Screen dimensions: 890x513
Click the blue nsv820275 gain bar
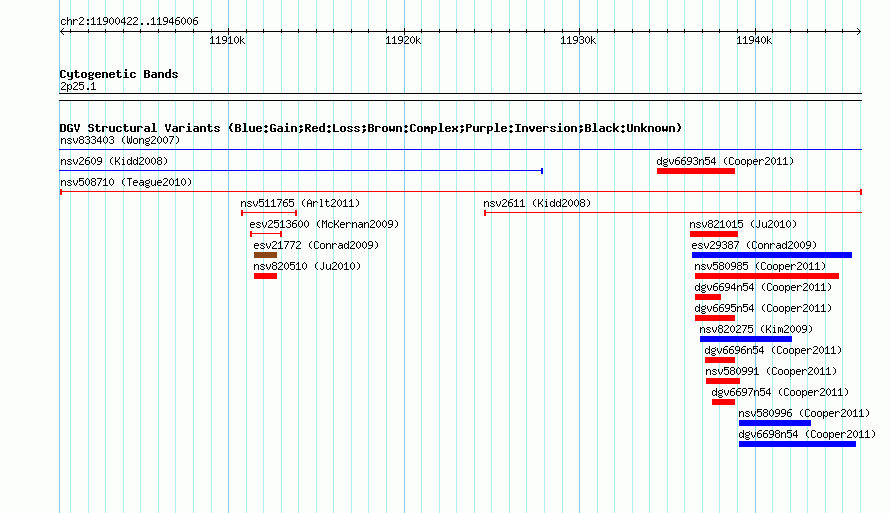(x=746, y=339)
